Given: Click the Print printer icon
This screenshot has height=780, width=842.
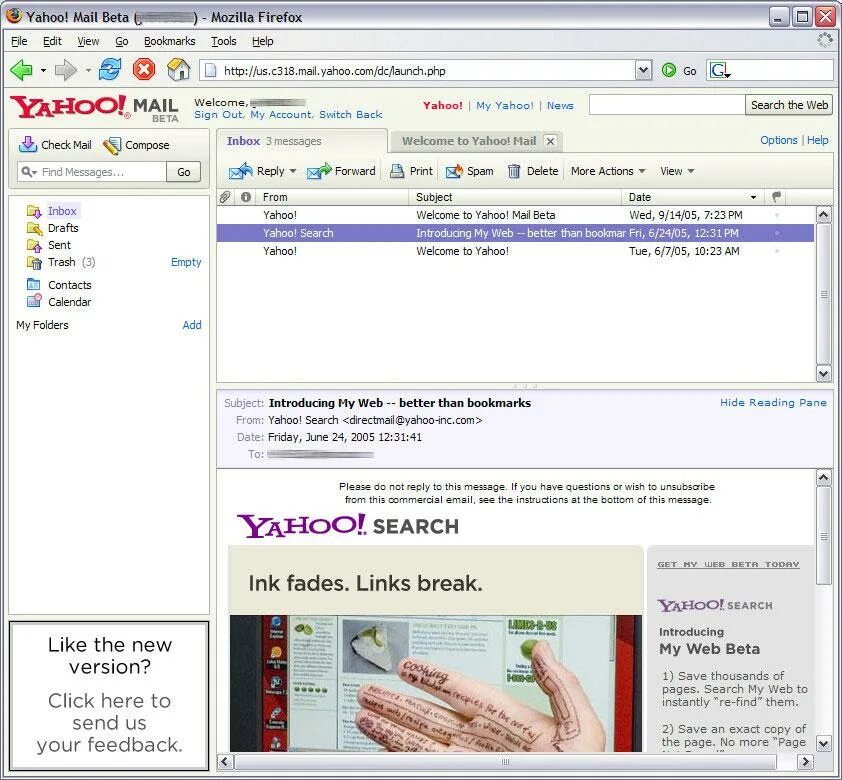Looking at the screenshot, I should 397,171.
